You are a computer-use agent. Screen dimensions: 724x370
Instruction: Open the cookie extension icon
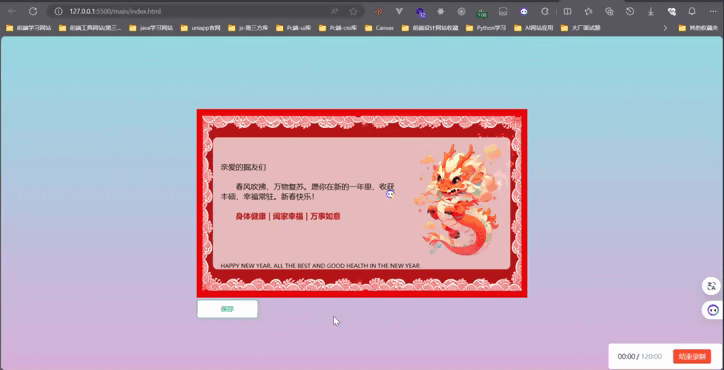pyautogui.click(x=379, y=12)
